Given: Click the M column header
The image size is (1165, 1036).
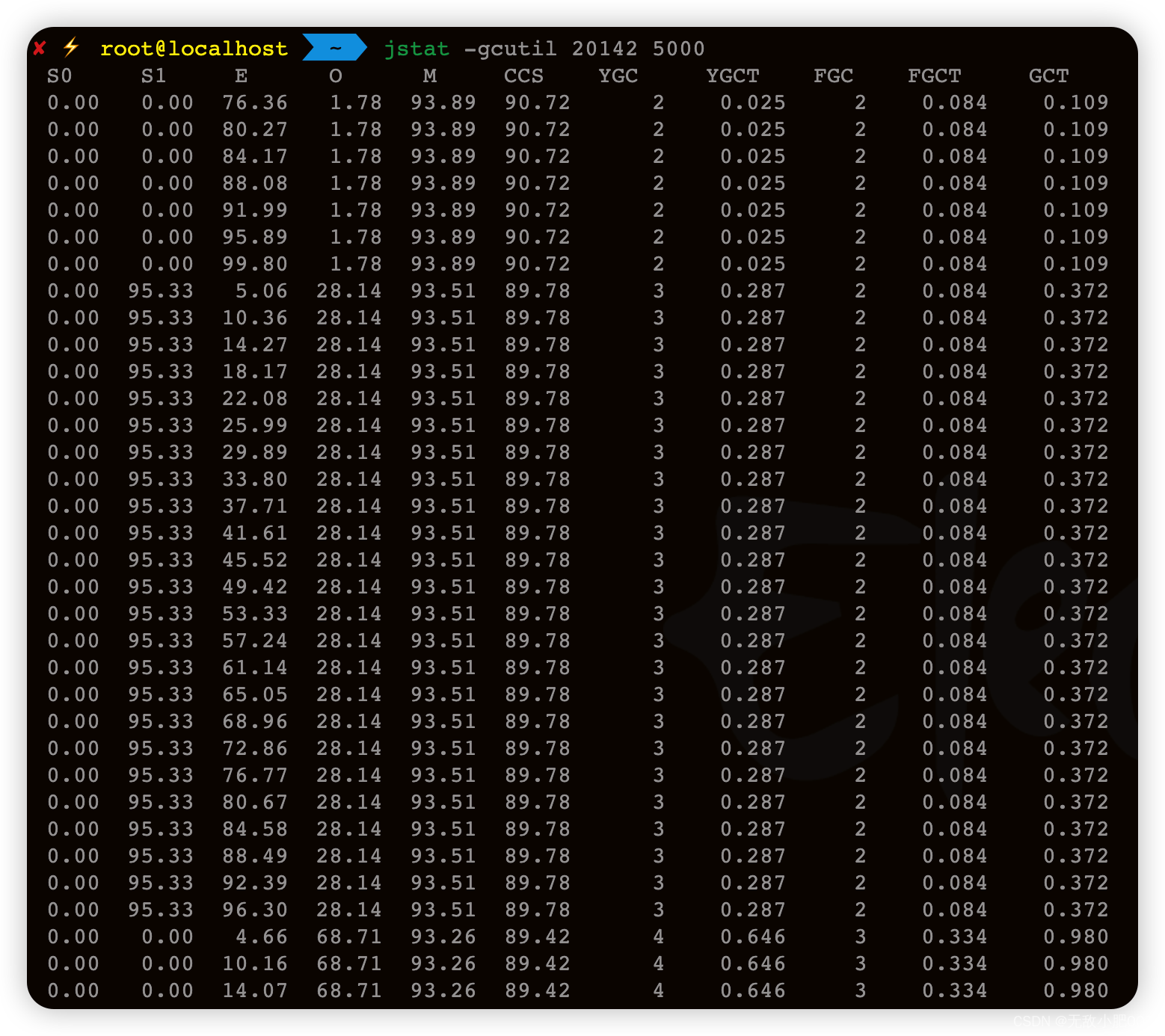Looking at the screenshot, I should pos(430,75).
